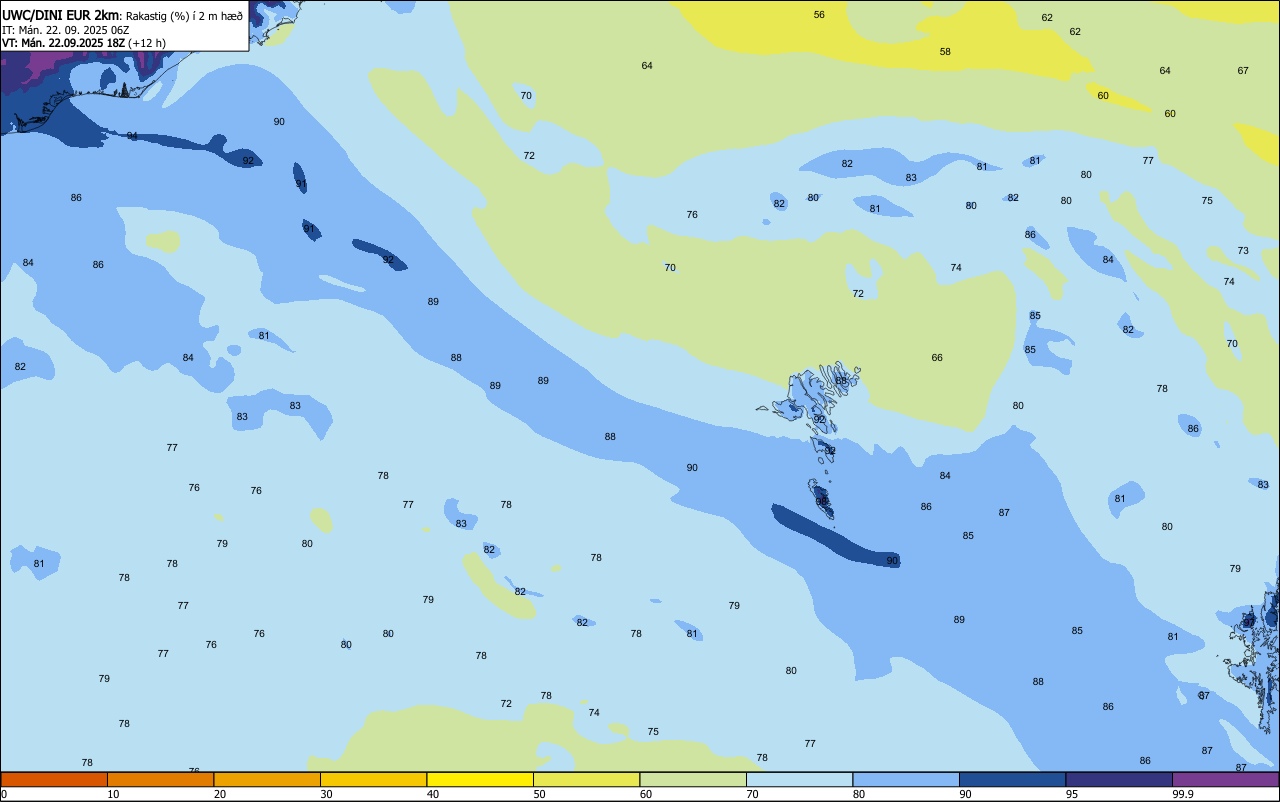Click the pale blue 70–80 legend segment

coord(799,779)
